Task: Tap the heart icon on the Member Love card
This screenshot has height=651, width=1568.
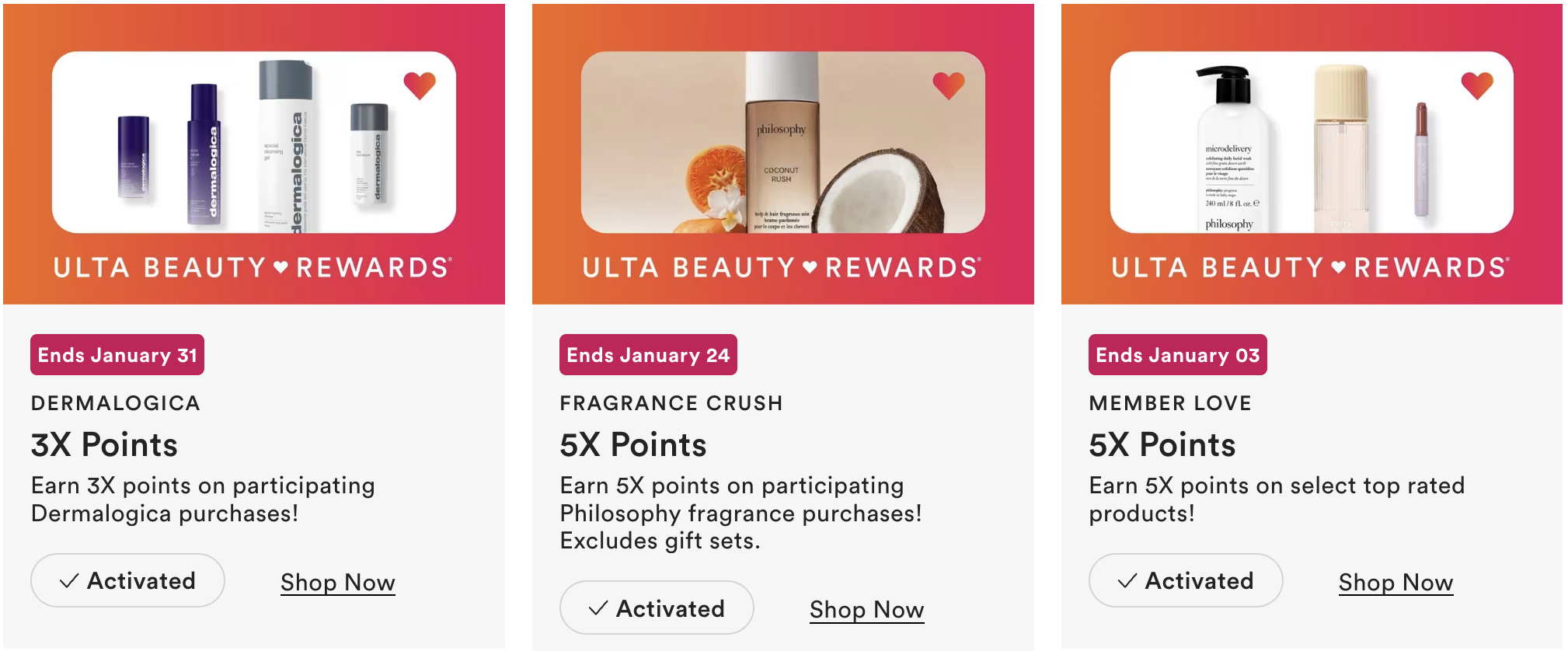Action: (1477, 85)
